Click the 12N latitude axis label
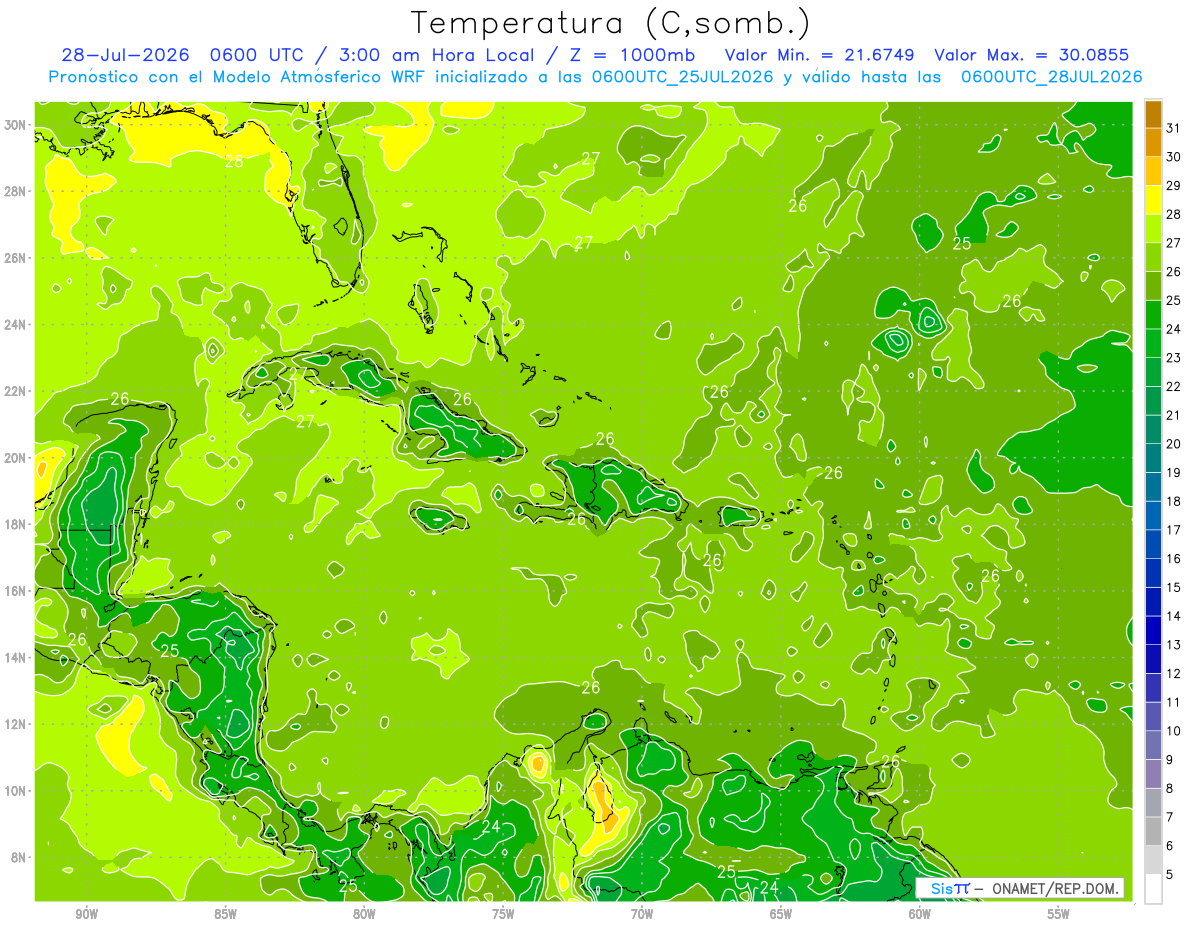 tap(17, 724)
